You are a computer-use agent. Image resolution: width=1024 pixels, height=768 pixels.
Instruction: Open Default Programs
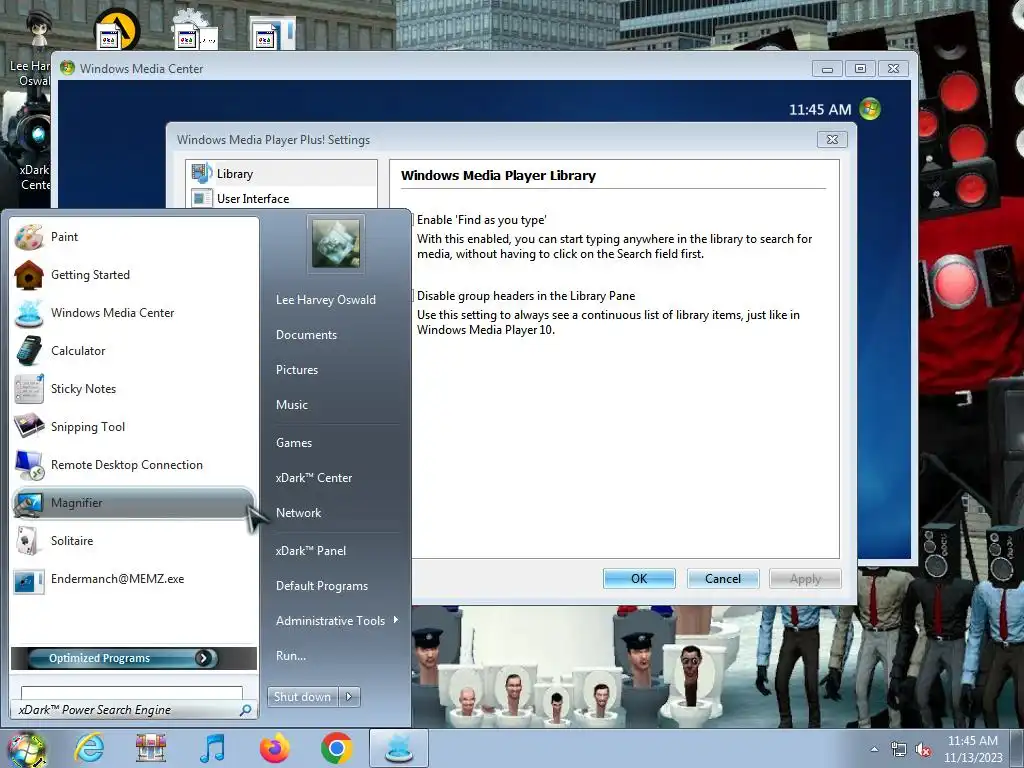click(322, 586)
